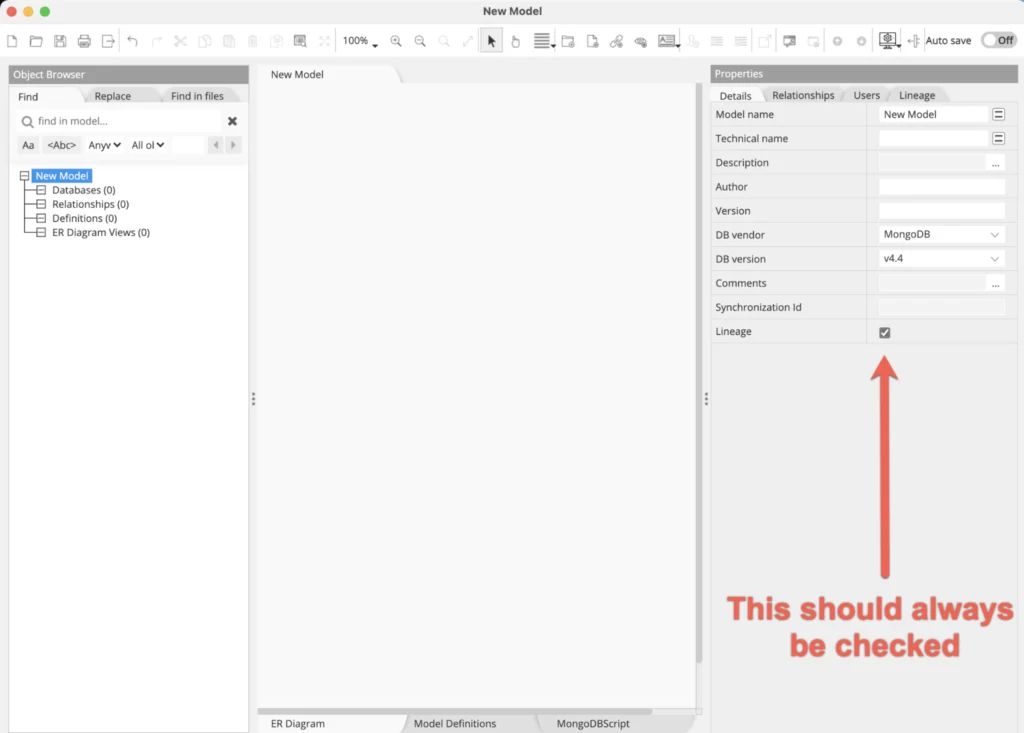Click the Version input field
Screen dimensions: 1024x733
pos(941,211)
